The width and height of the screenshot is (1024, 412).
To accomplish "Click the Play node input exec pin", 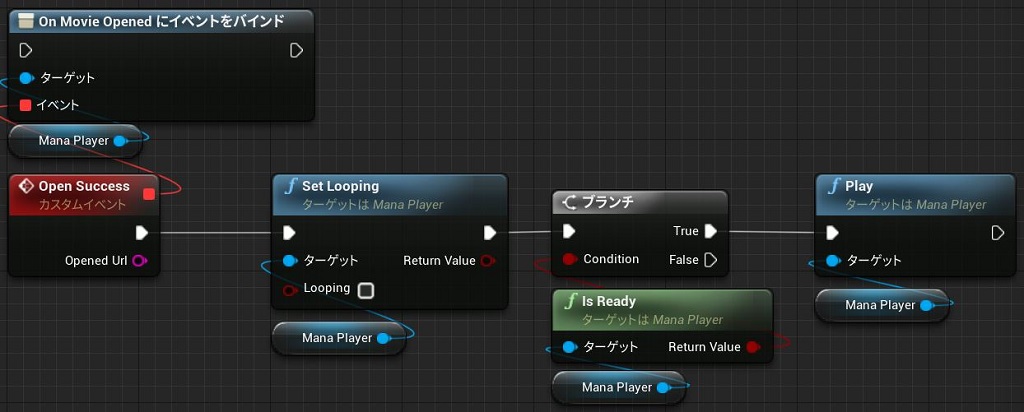I will (832, 232).
